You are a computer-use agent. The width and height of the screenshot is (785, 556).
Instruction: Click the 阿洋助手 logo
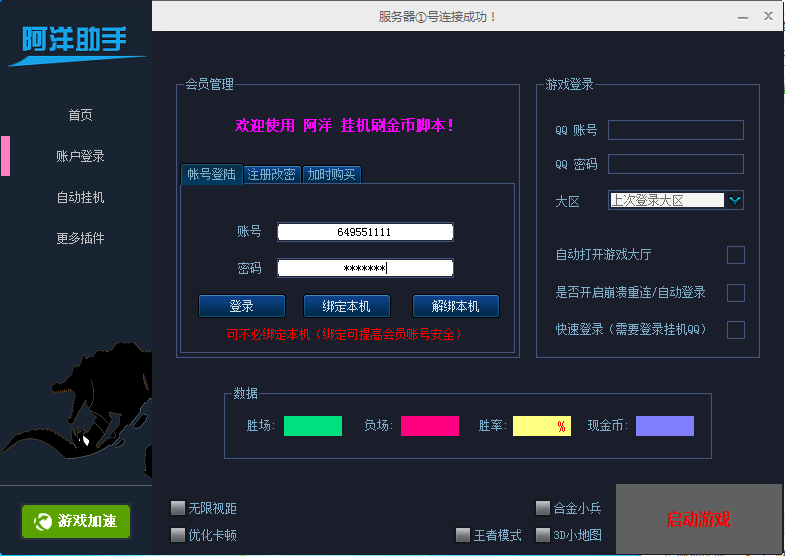tap(76, 44)
